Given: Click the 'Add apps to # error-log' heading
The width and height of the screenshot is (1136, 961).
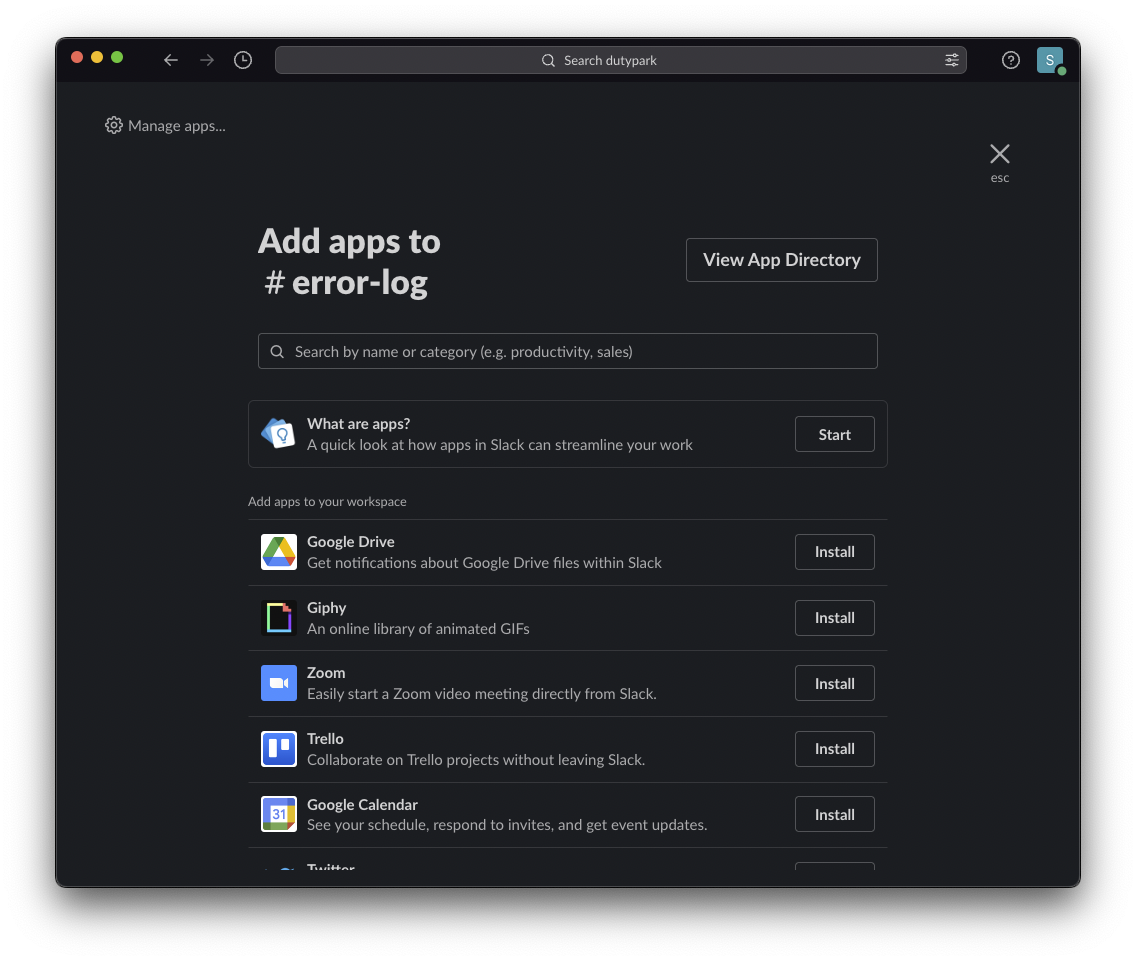Looking at the screenshot, I should pos(350,262).
